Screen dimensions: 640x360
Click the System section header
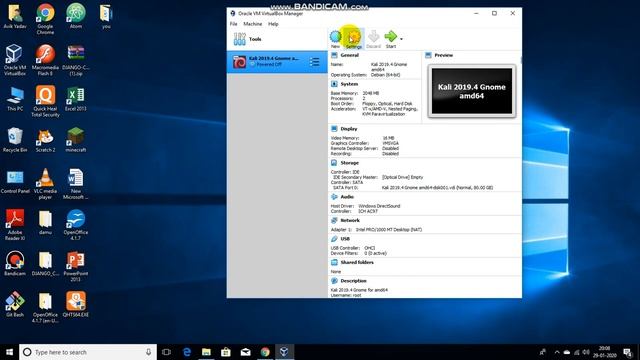pos(349,84)
